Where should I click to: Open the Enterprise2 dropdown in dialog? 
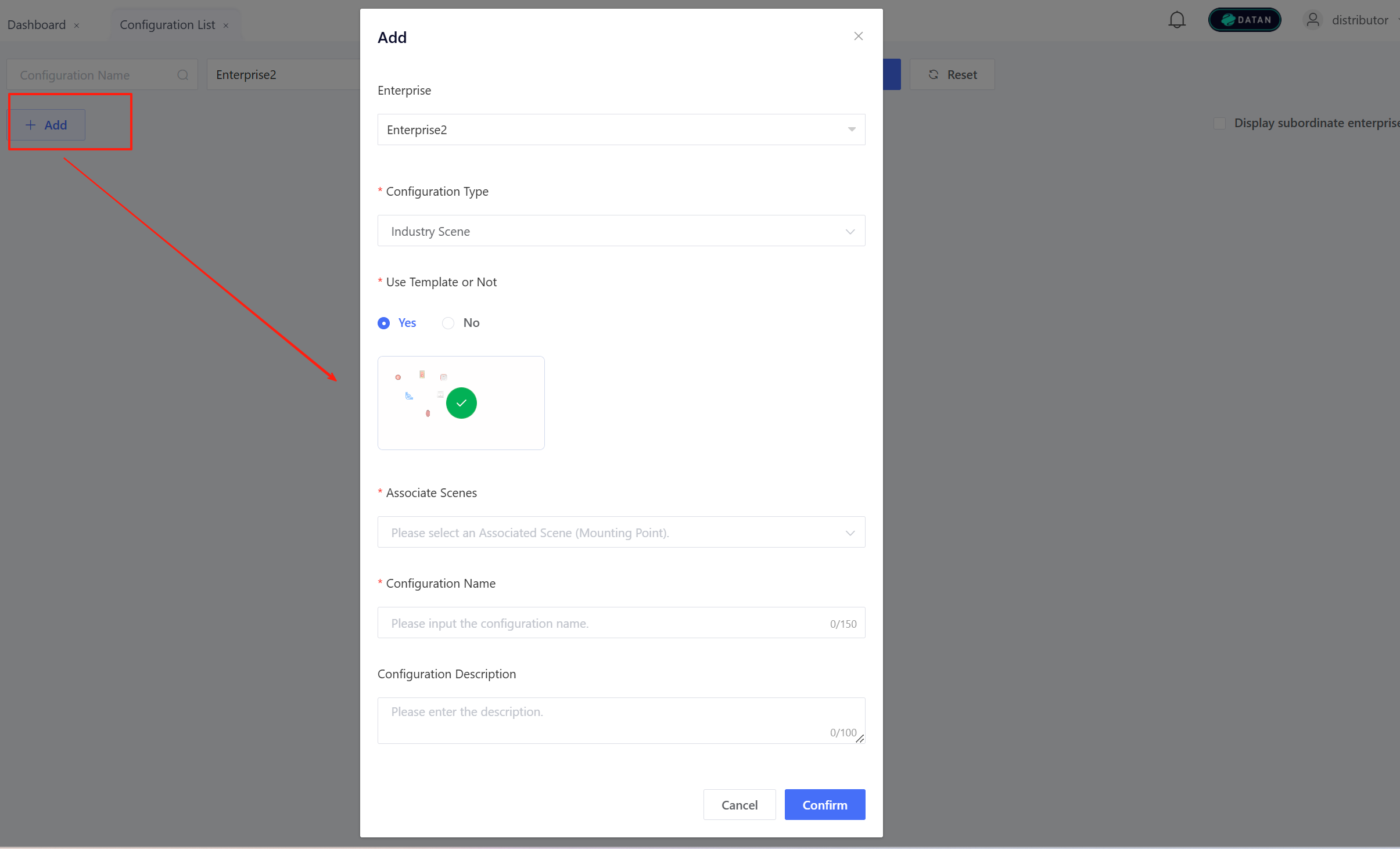[x=620, y=129]
